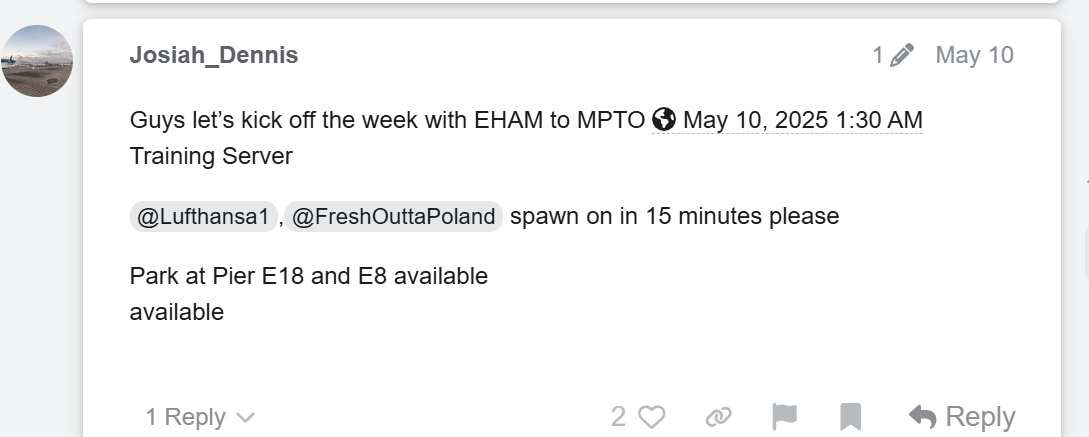
Task: Click the Josiah_Dennis username link
Action: [214, 55]
